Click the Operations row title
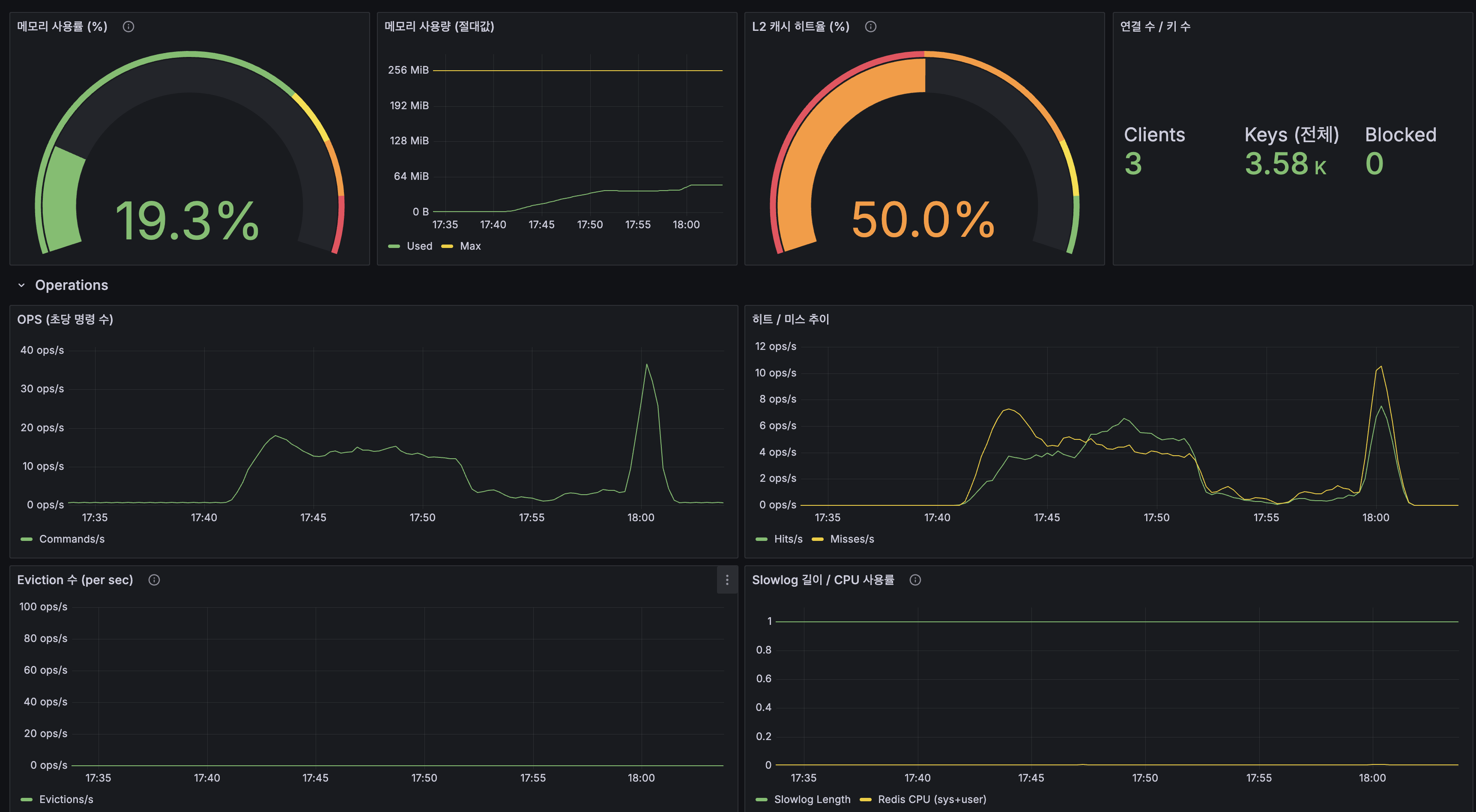 click(72, 285)
